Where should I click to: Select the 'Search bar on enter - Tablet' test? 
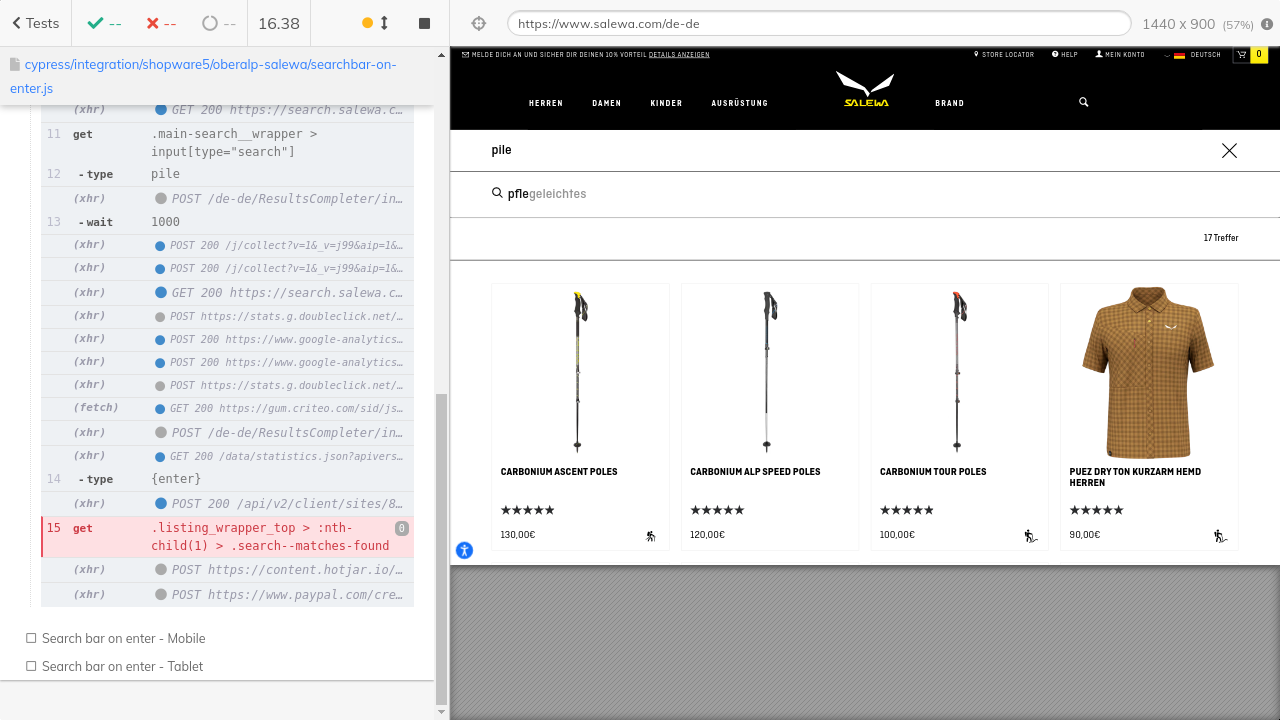[122, 666]
